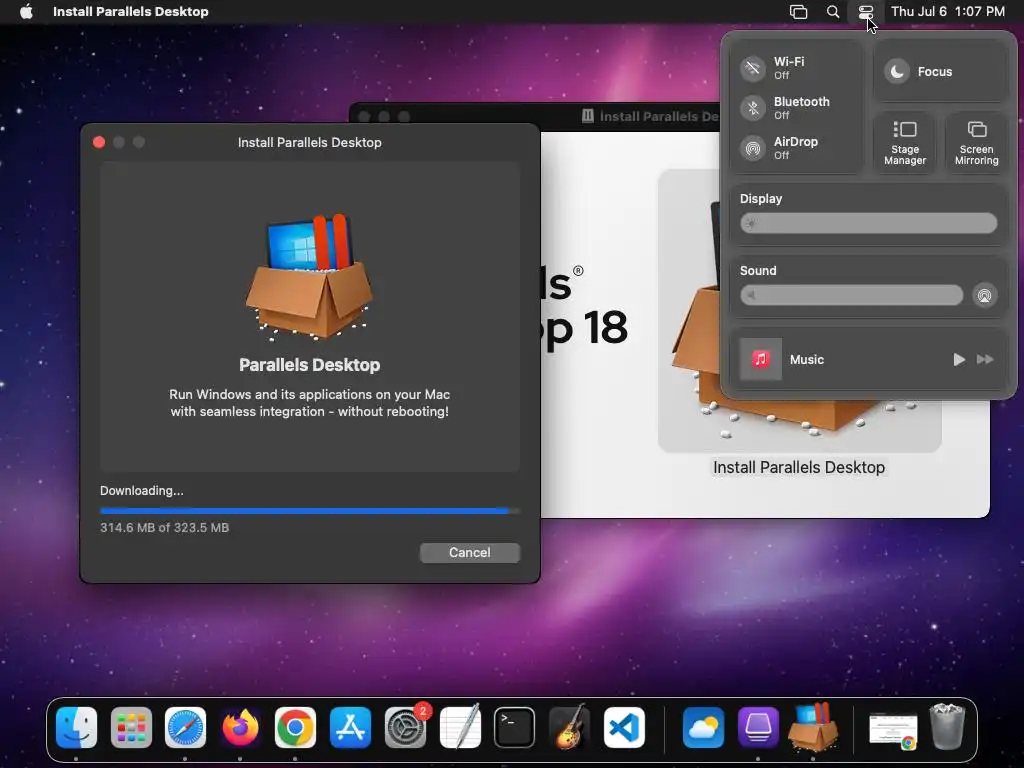
Task: Launch Firefox from the Dock
Action: 240,728
